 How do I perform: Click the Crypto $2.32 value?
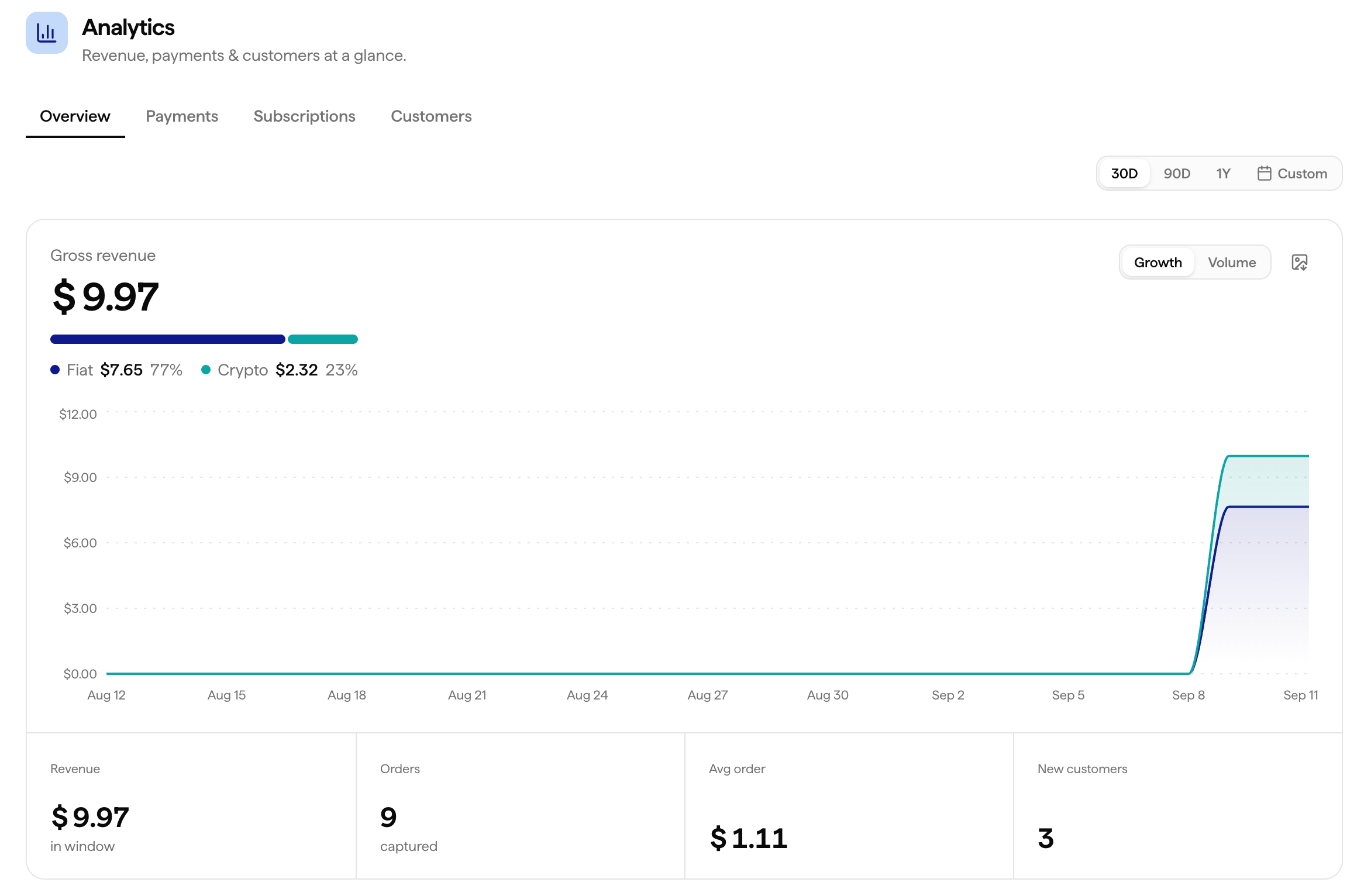pyautogui.click(x=297, y=370)
